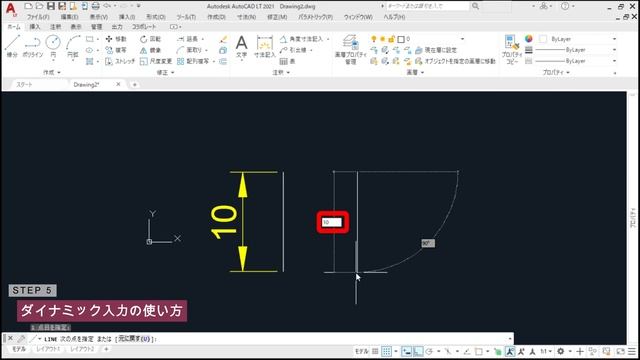Image resolution: width=640 pixels, height=360 pixels.
Task: Toggle dynamic input in status bar
Action: coord(407,351)
